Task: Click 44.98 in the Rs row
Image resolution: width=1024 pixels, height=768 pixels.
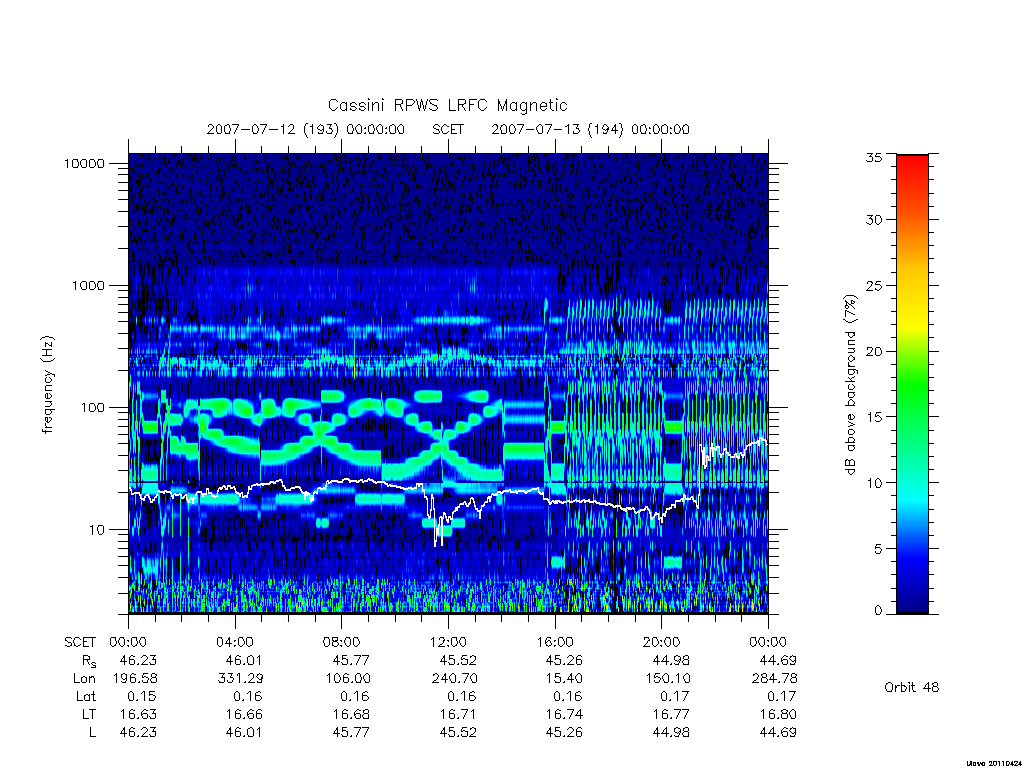Action: pos(671,660)
